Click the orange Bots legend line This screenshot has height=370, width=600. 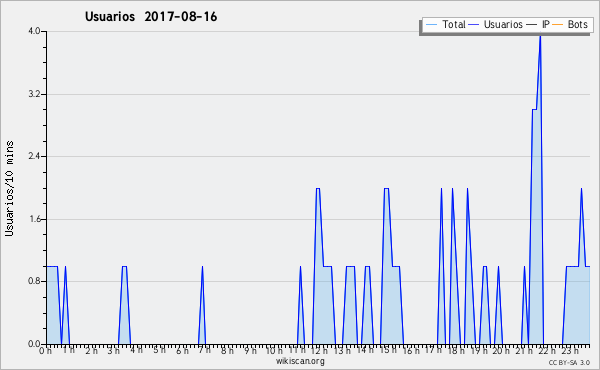558,25
